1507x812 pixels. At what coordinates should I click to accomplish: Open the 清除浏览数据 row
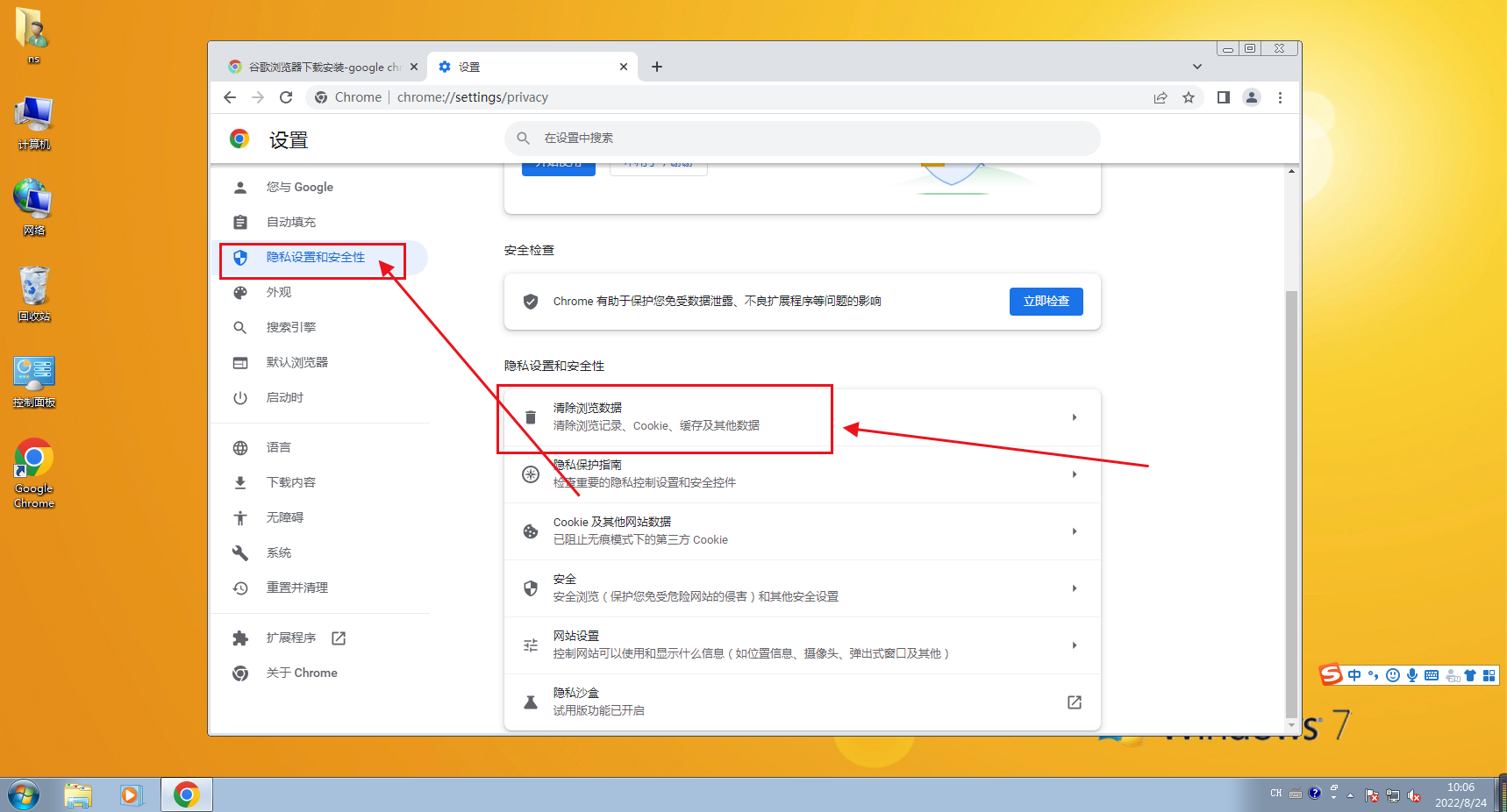tap(803, 417)
